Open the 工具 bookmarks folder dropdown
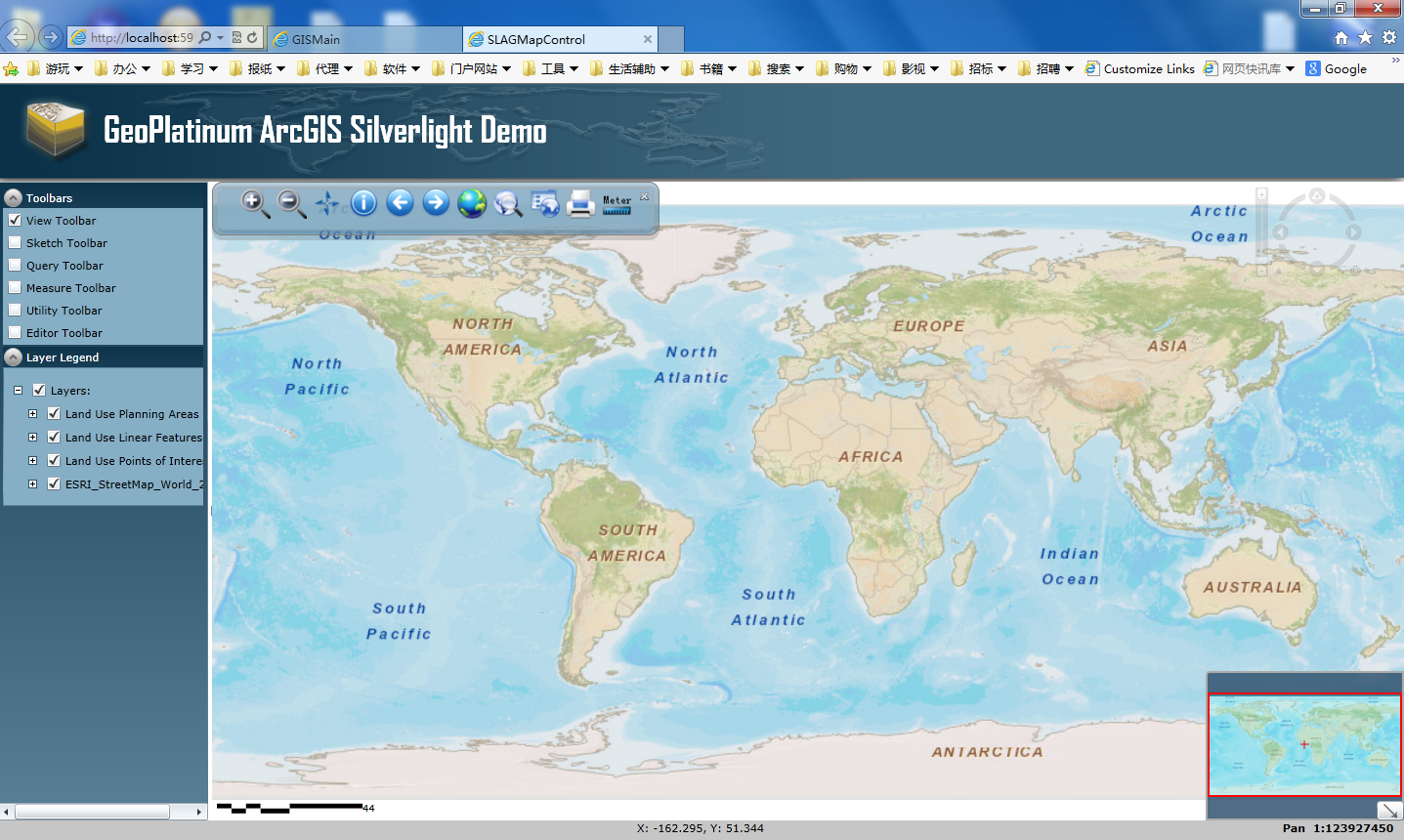Viewport: 1404px width, 840px height. point(550,68)
